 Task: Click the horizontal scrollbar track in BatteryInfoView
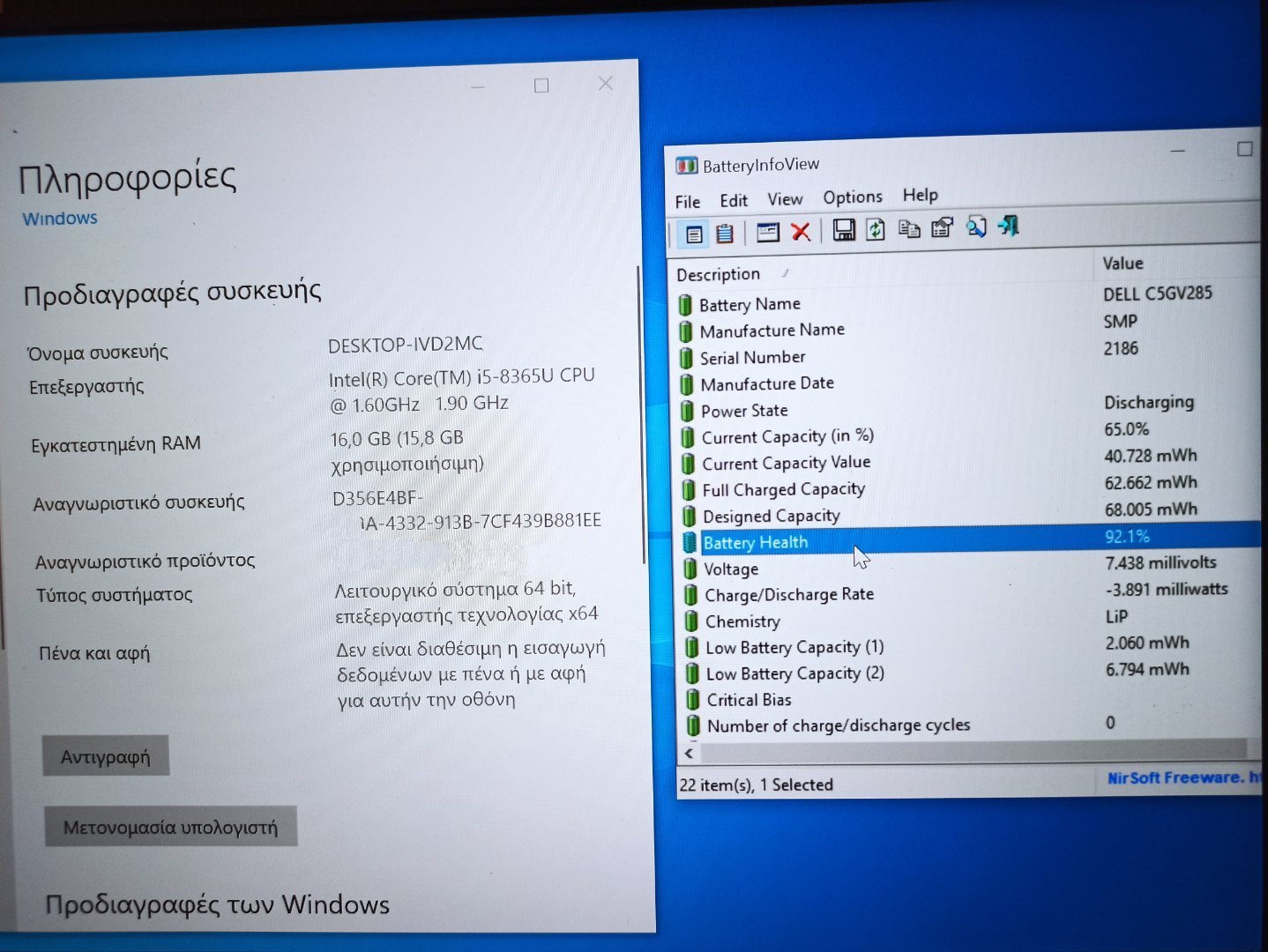point(974,751)
